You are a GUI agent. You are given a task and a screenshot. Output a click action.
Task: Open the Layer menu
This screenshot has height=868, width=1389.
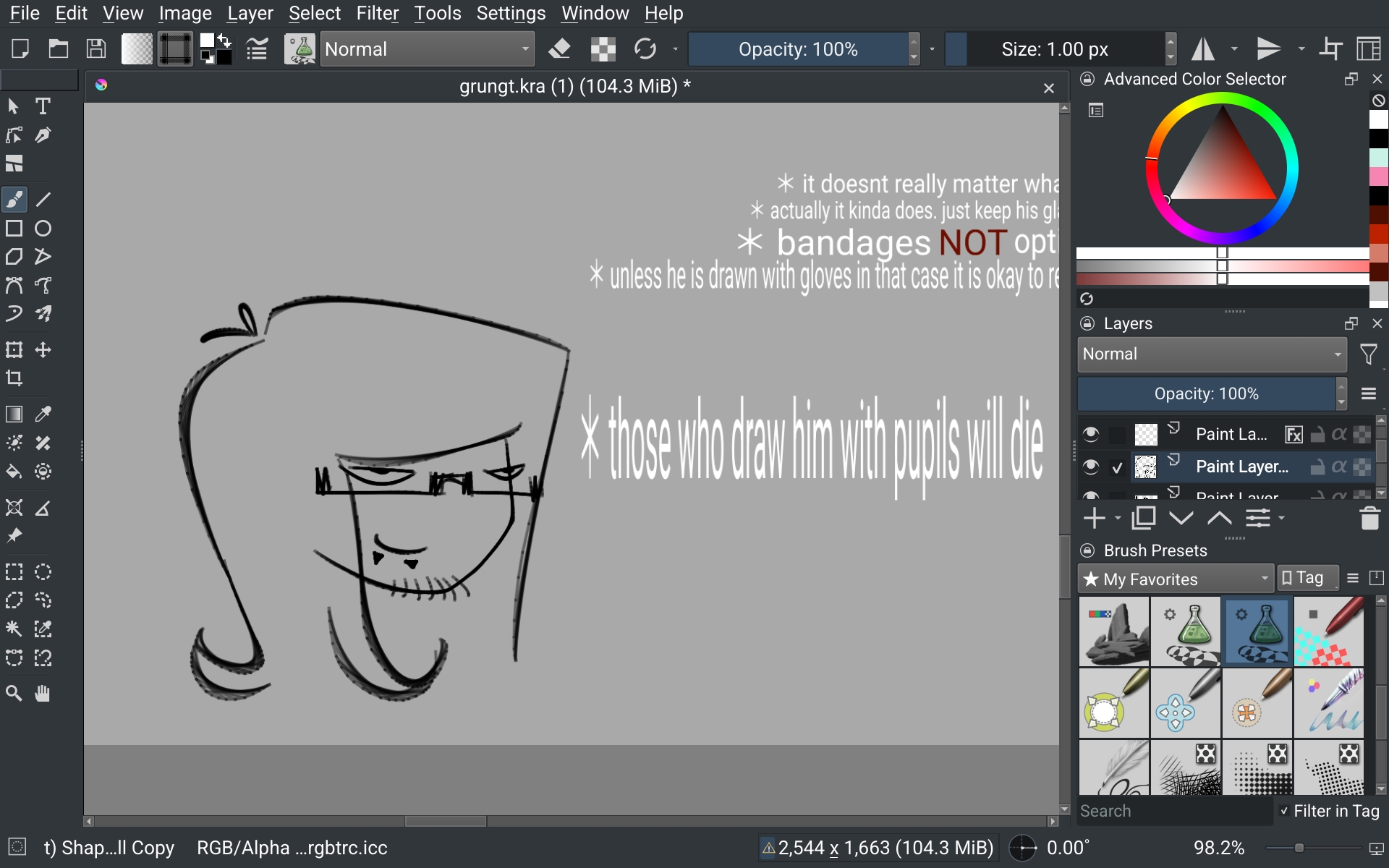[250, 13]
